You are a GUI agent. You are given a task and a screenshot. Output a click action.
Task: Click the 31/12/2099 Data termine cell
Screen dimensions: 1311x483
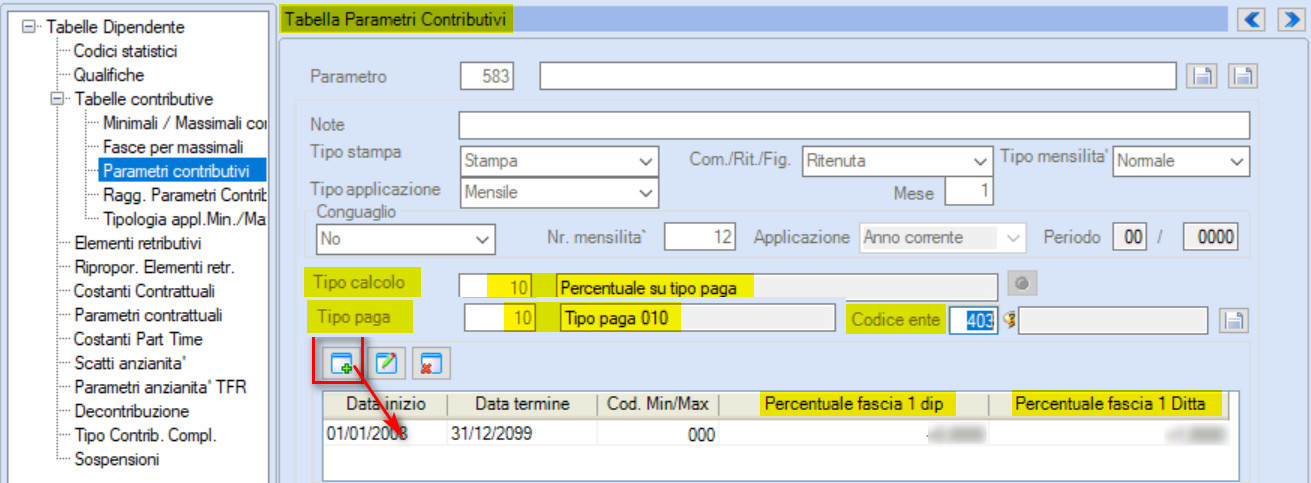tap(522, 434)
